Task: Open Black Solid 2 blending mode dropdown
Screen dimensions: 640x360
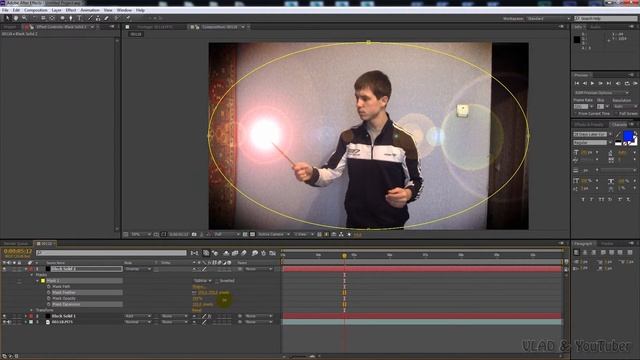Action: pyautogui.click(x=138, y=269)
